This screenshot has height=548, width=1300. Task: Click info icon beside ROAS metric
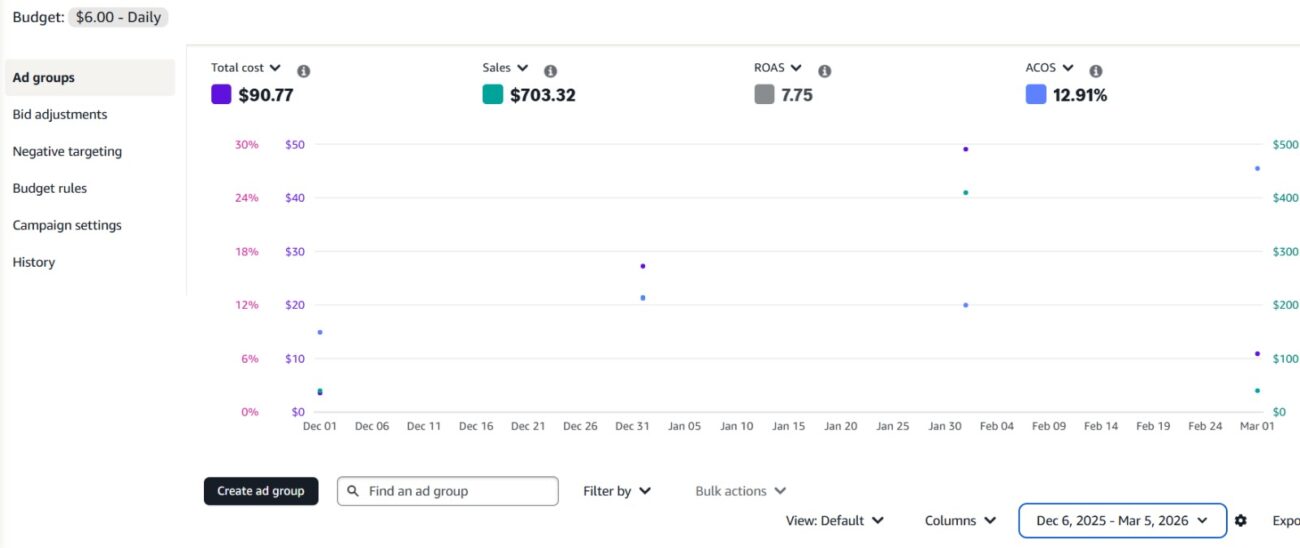825,71
